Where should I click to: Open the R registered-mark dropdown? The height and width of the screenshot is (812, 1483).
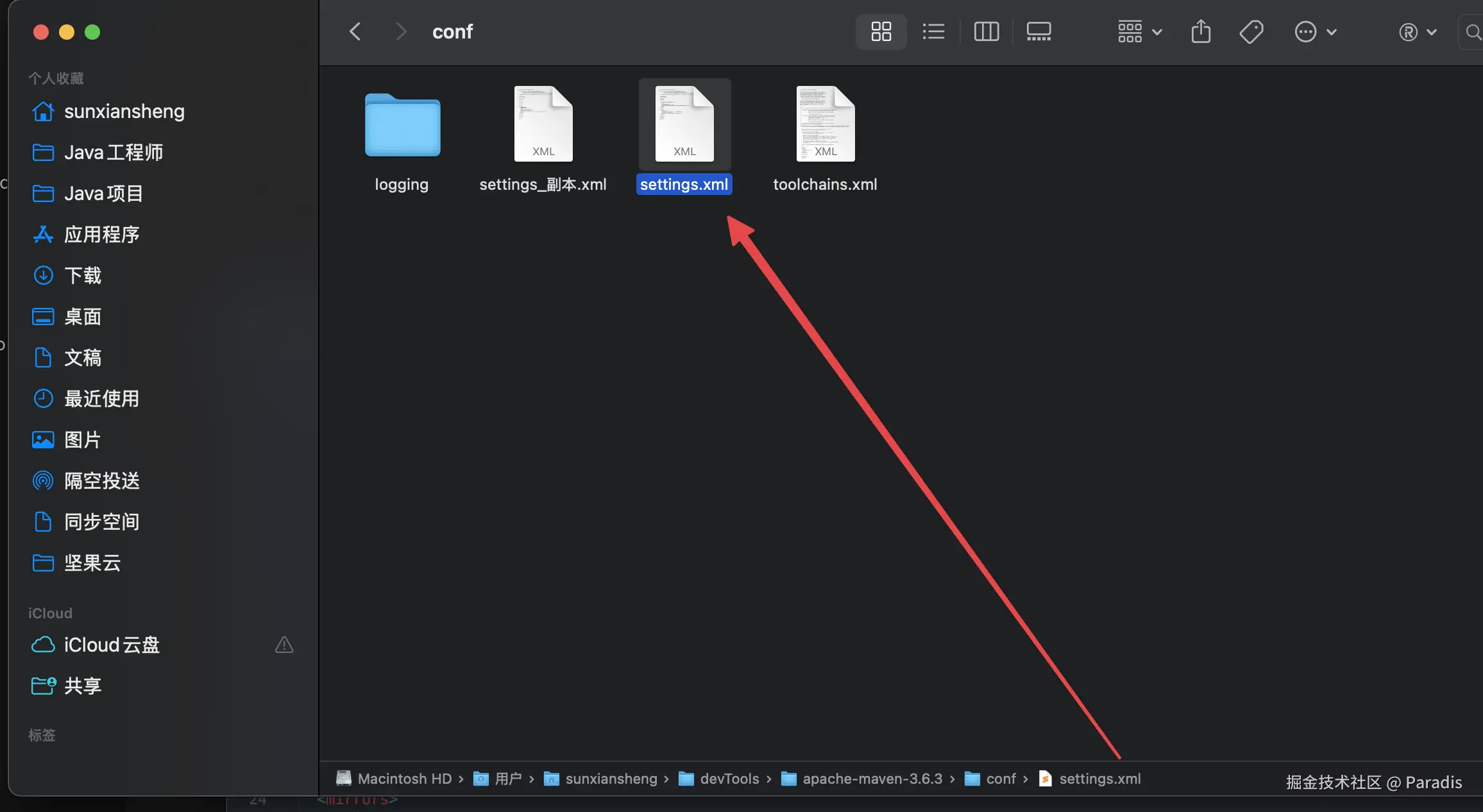coord(1417,31)
